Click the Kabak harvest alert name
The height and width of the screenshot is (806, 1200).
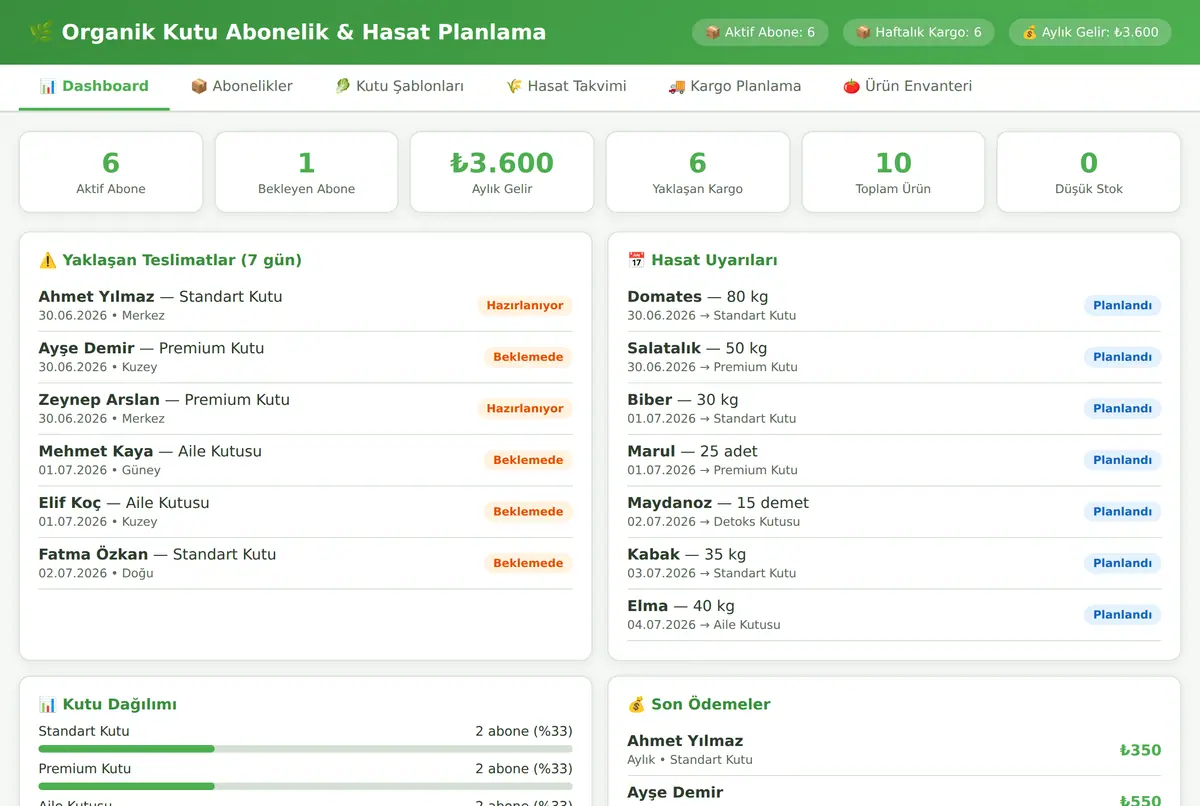(653, 554)
